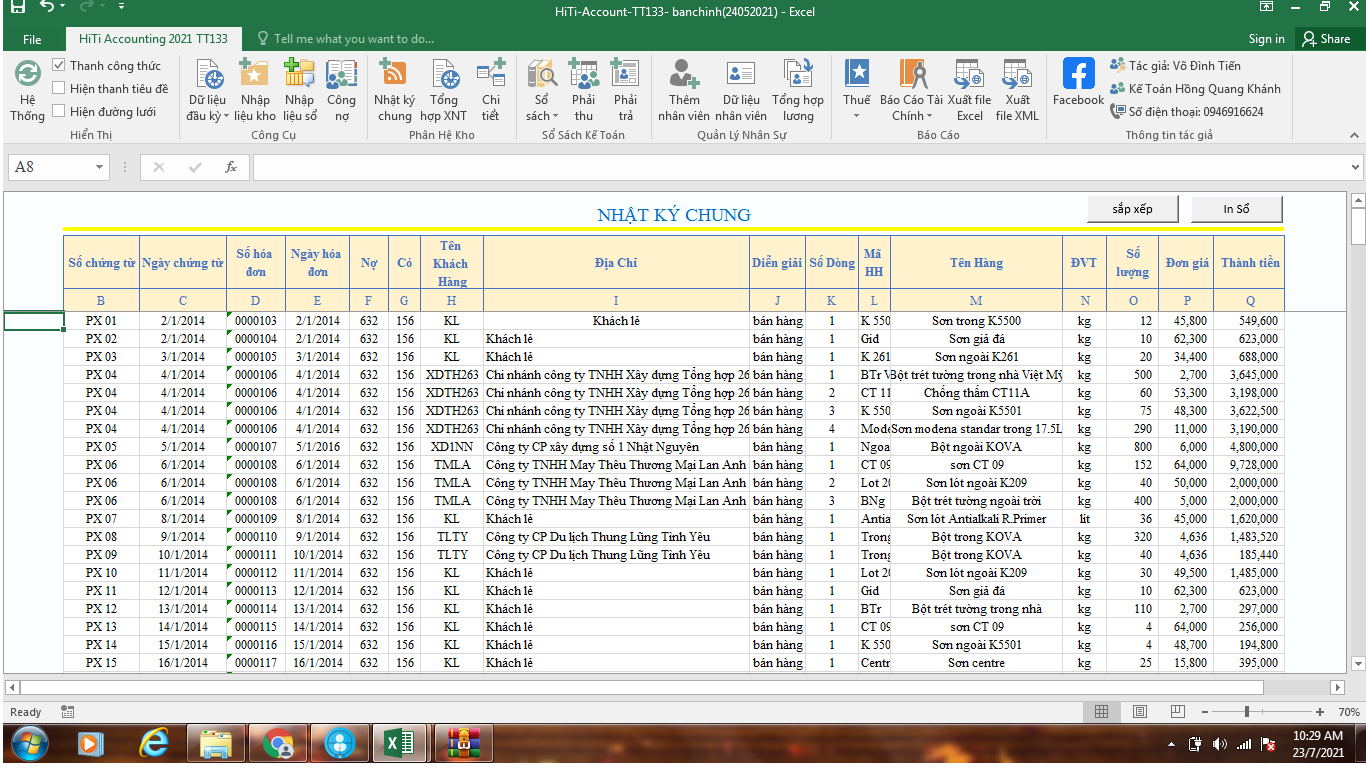The height and width of the screenshot is (768, 1366).
Task: Select HiTi Accounting 2021 TT133 tab
Action: click(x=153, y=39)
